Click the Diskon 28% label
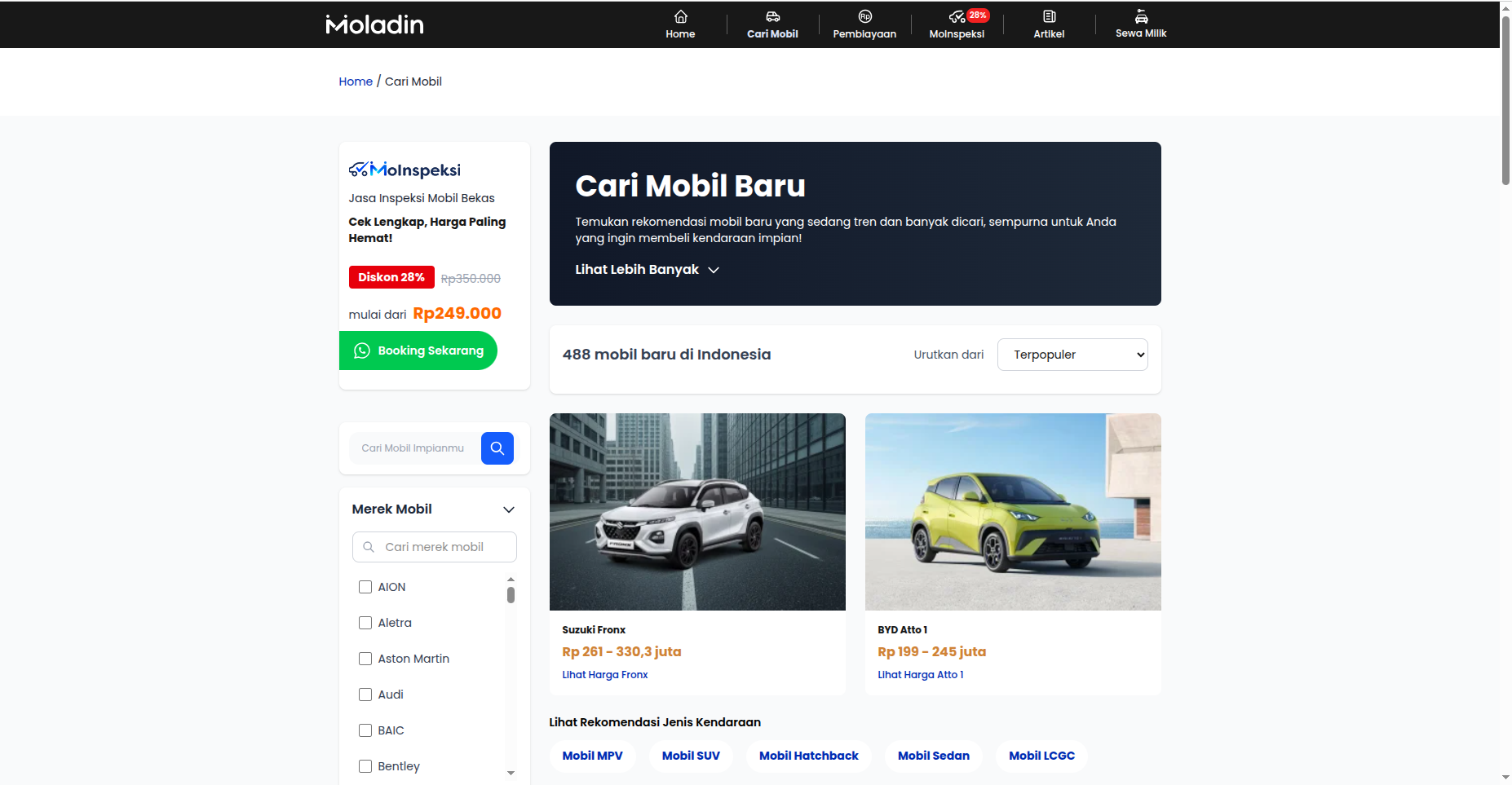Viewport: 1512px width, 785px height. pos(391,277)
